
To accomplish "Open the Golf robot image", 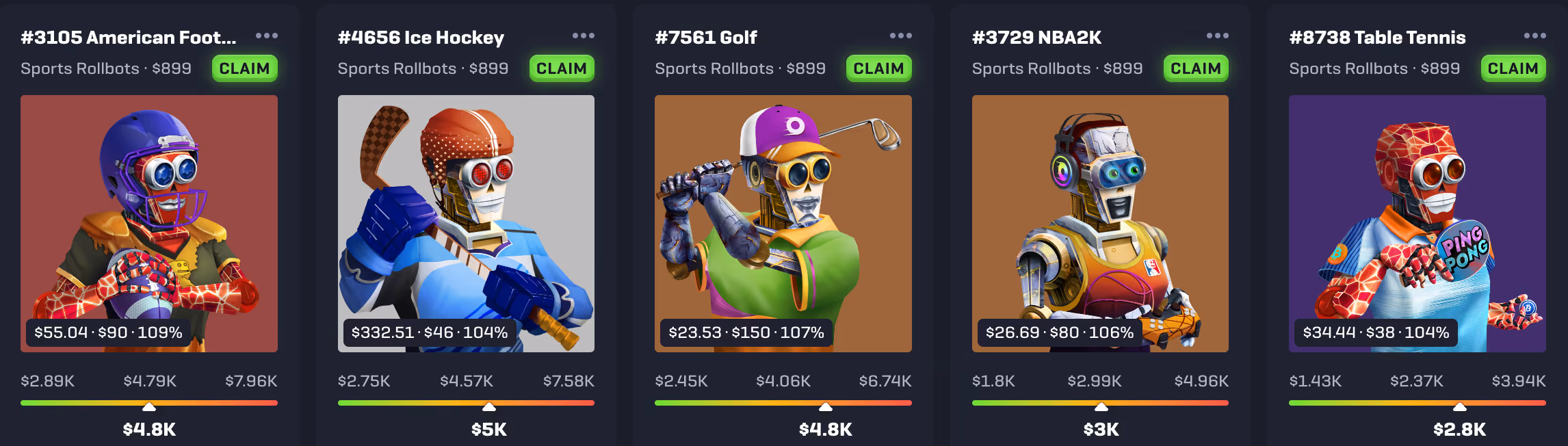I will 783,224.
